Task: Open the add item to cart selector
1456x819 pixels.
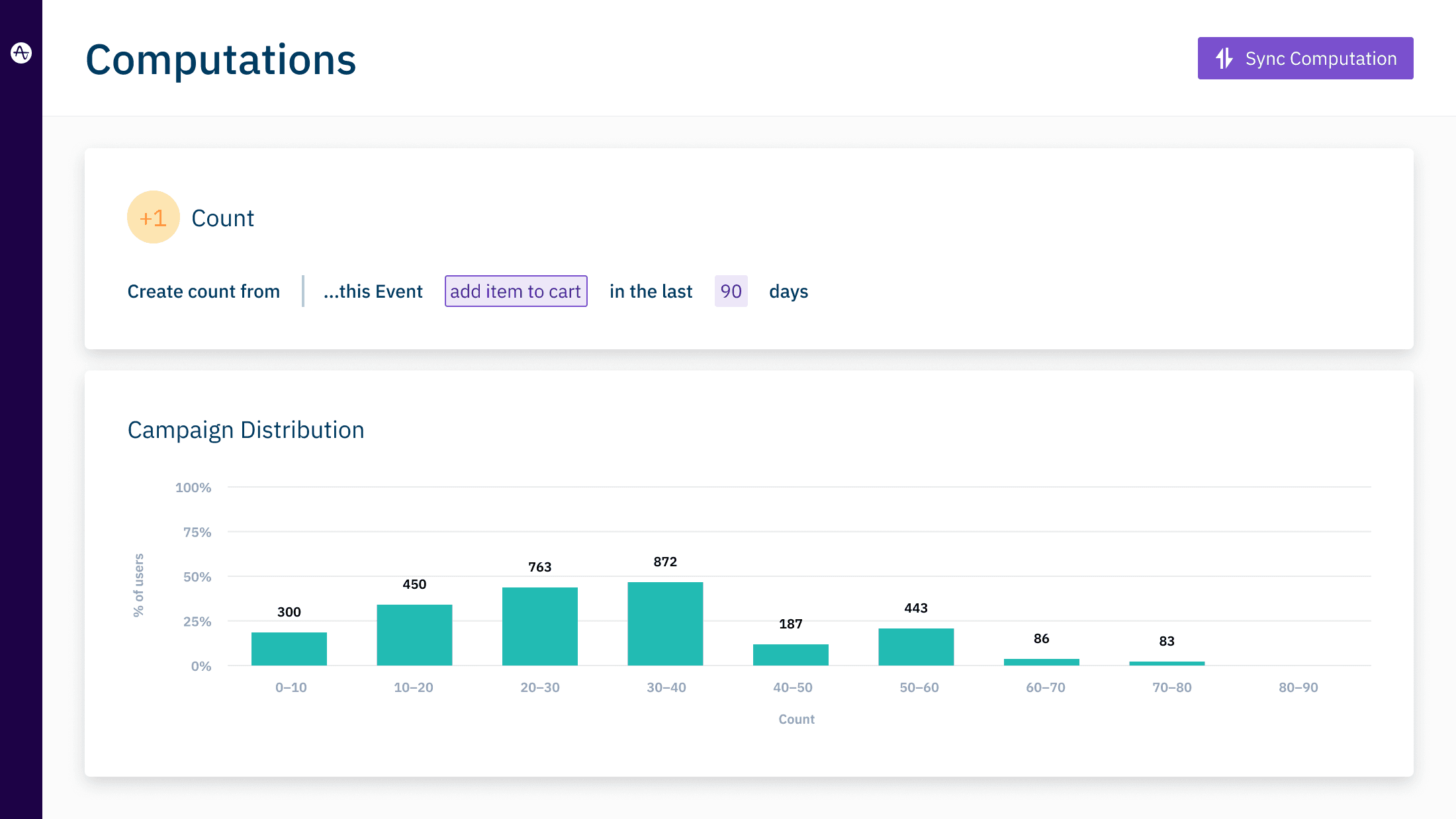Action: point(516,291)
